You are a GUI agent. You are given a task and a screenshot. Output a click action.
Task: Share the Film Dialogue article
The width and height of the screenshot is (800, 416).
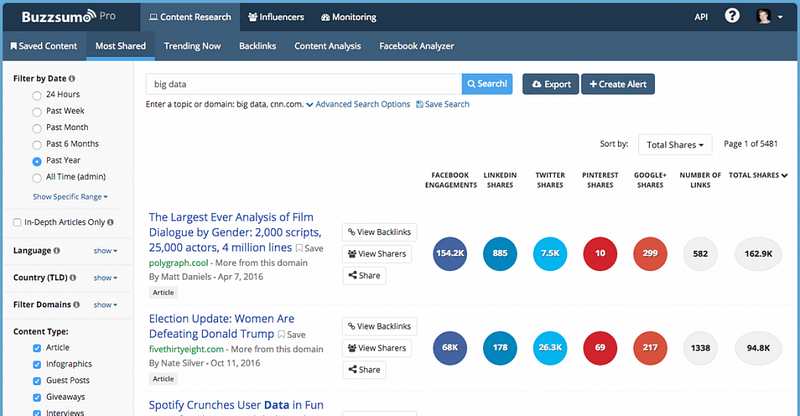(x=364, y=276)
